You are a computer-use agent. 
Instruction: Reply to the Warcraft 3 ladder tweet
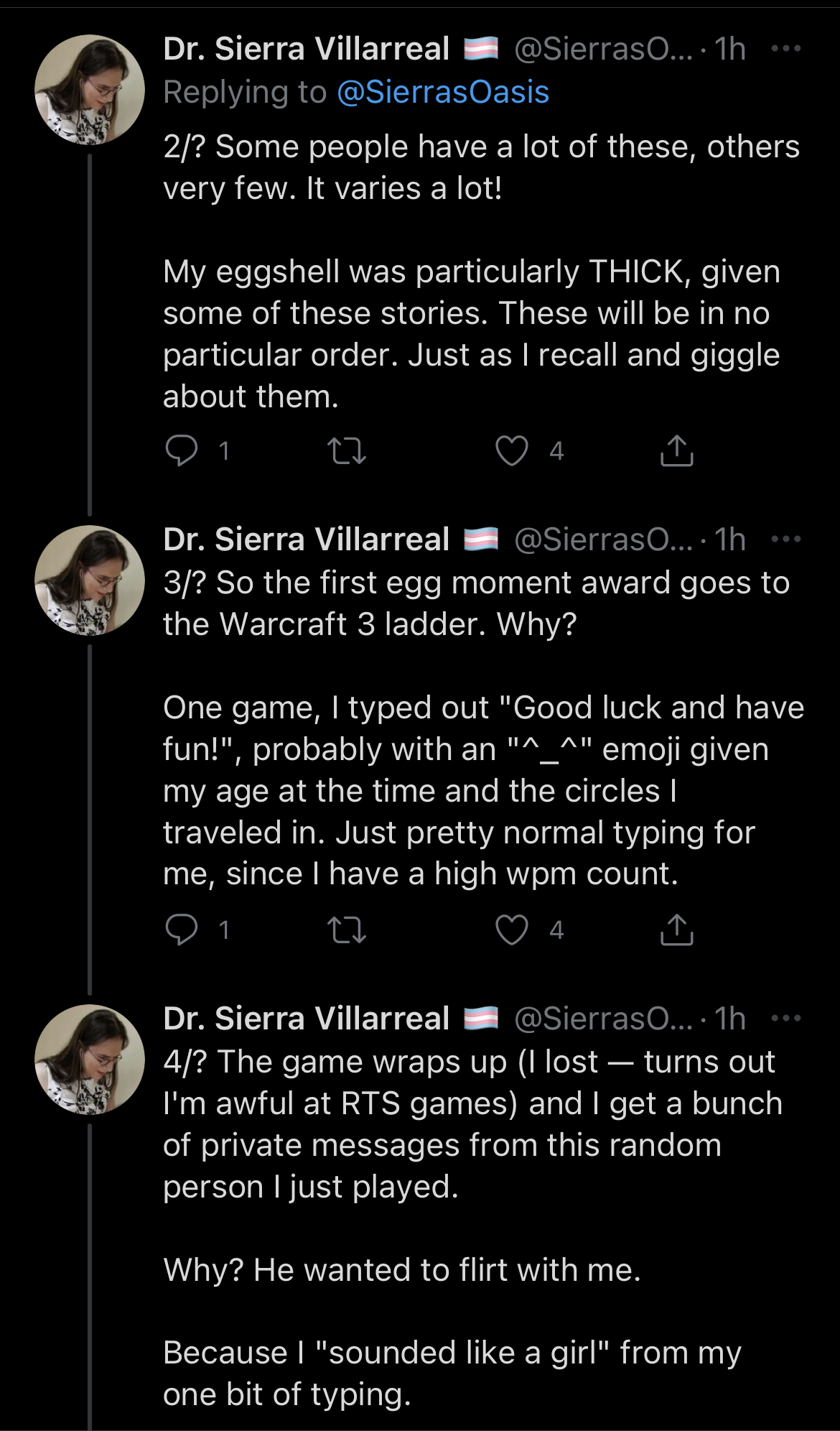(181, 930)
